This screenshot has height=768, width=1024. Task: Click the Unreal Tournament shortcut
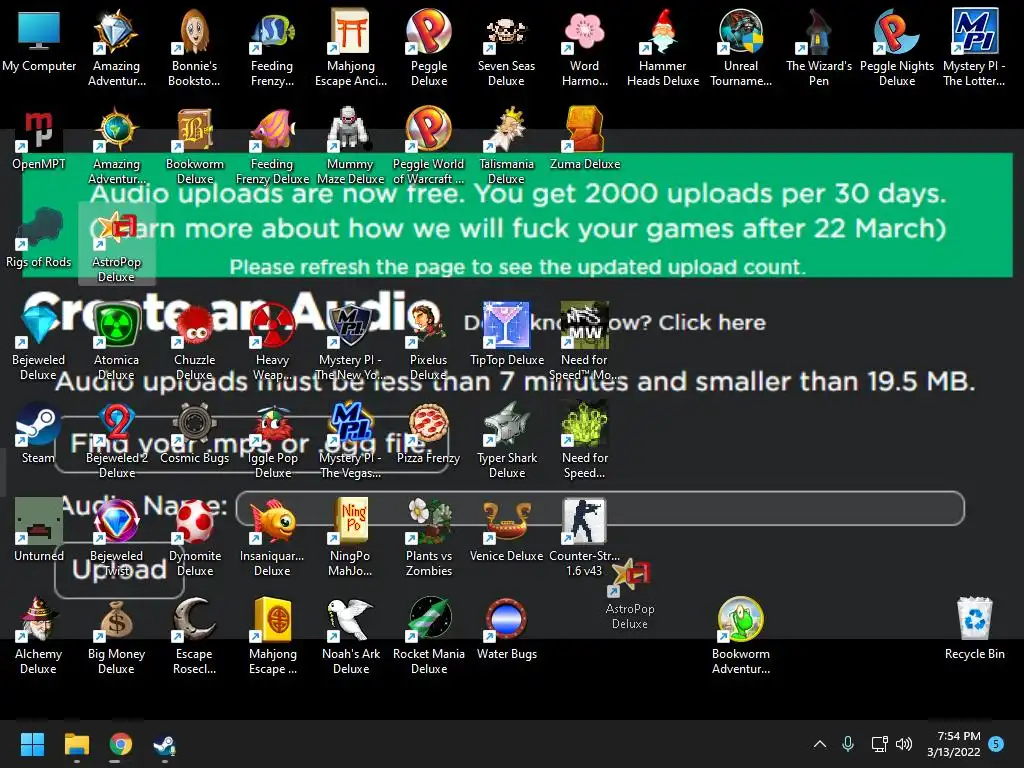point(741,46)
